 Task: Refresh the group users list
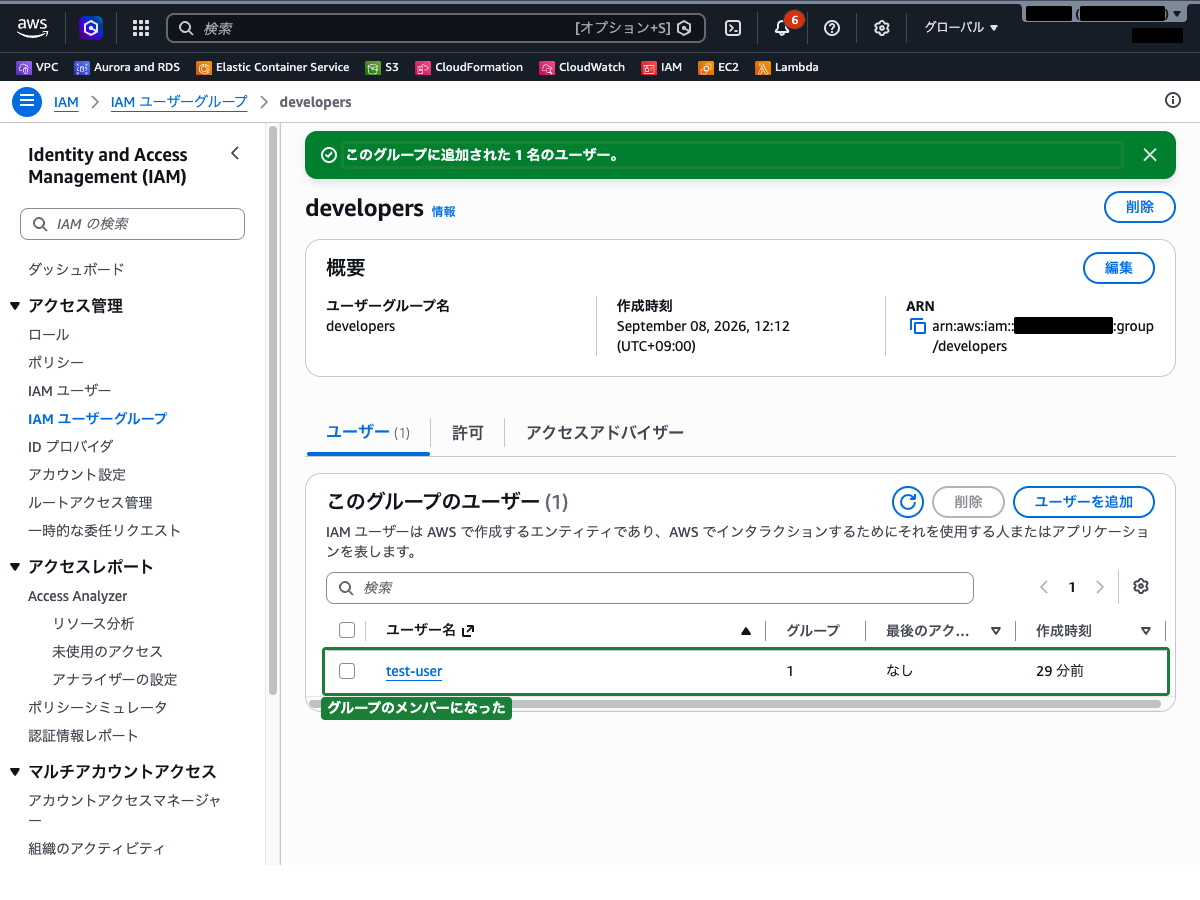coord(907,502)
